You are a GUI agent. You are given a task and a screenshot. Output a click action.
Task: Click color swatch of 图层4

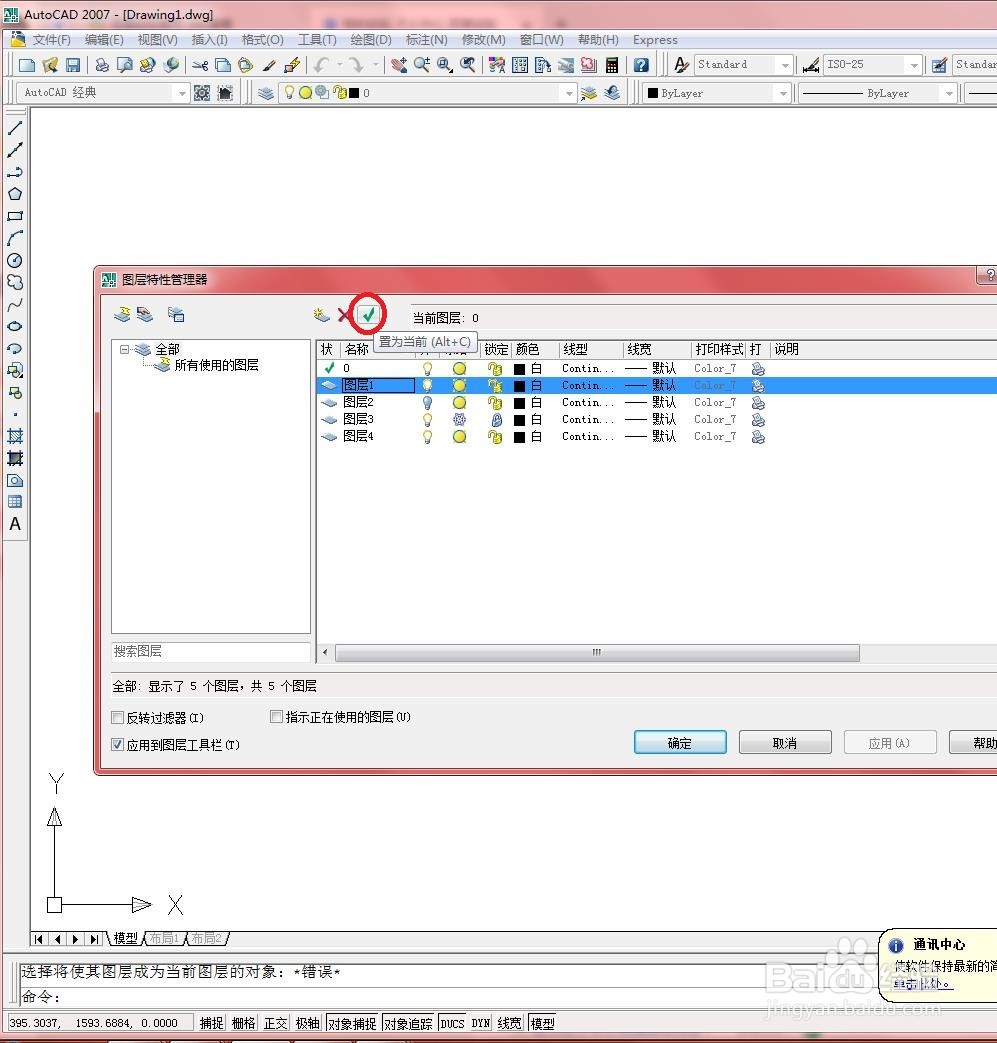click(x=519, y=437)
